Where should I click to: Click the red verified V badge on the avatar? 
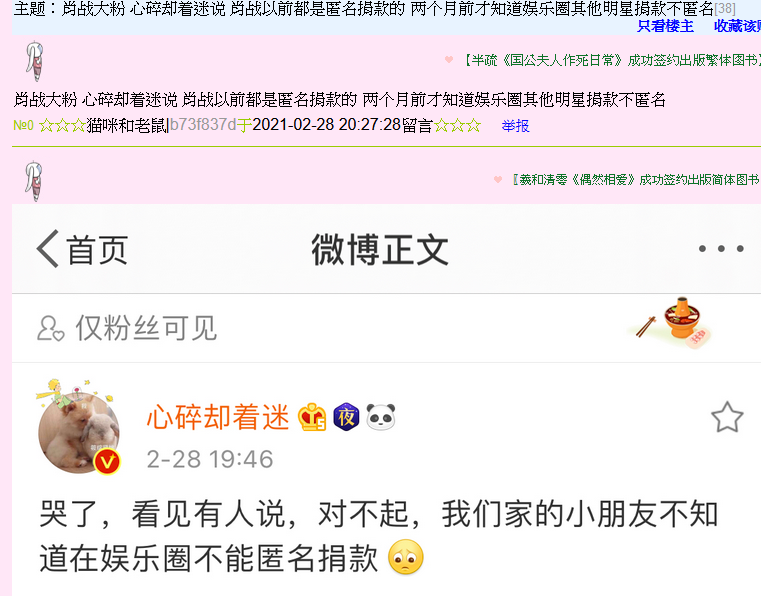pos(107,461)
